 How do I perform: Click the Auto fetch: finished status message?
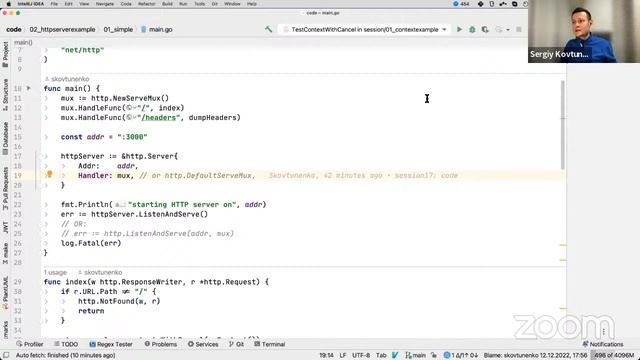pyautogui.click(x=65, y=355)
